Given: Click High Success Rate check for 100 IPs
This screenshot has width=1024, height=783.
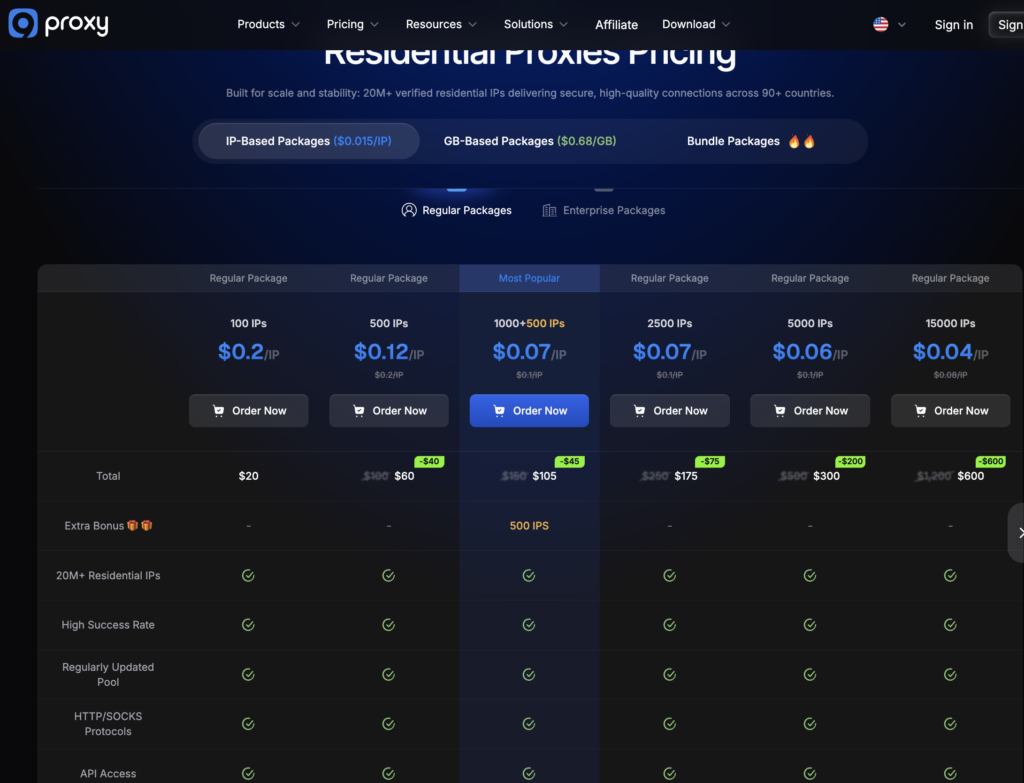Looking at the screenshot, I should point(248,625).
